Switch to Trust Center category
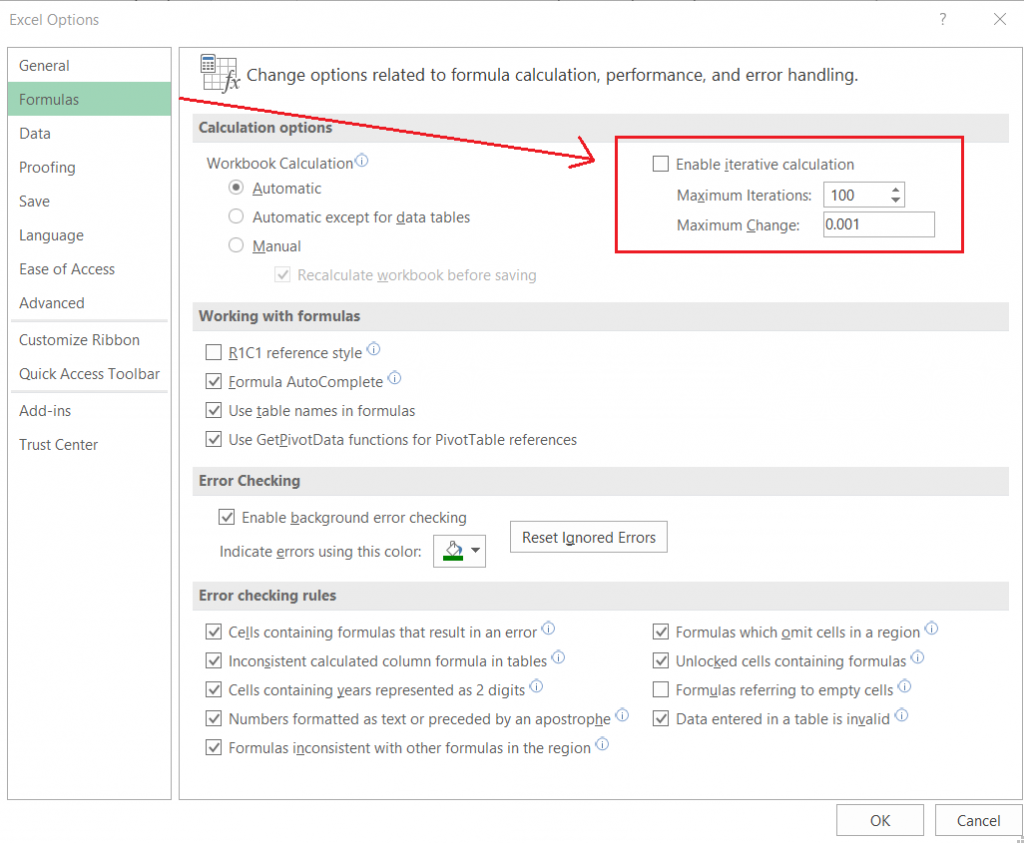Viewport: 1024px width, 844px height. click(59, 445)
